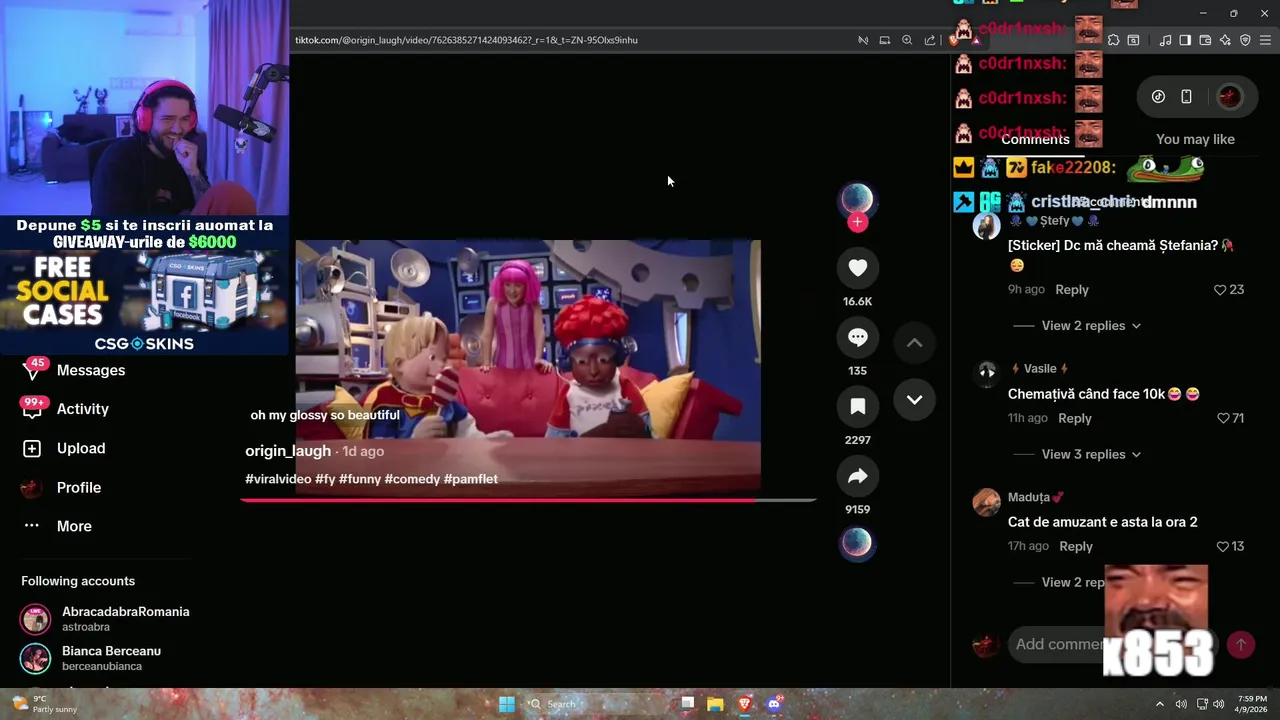Bookmark the video with the favorites icon
1280x720 pixels.
(x=857, y=406)
